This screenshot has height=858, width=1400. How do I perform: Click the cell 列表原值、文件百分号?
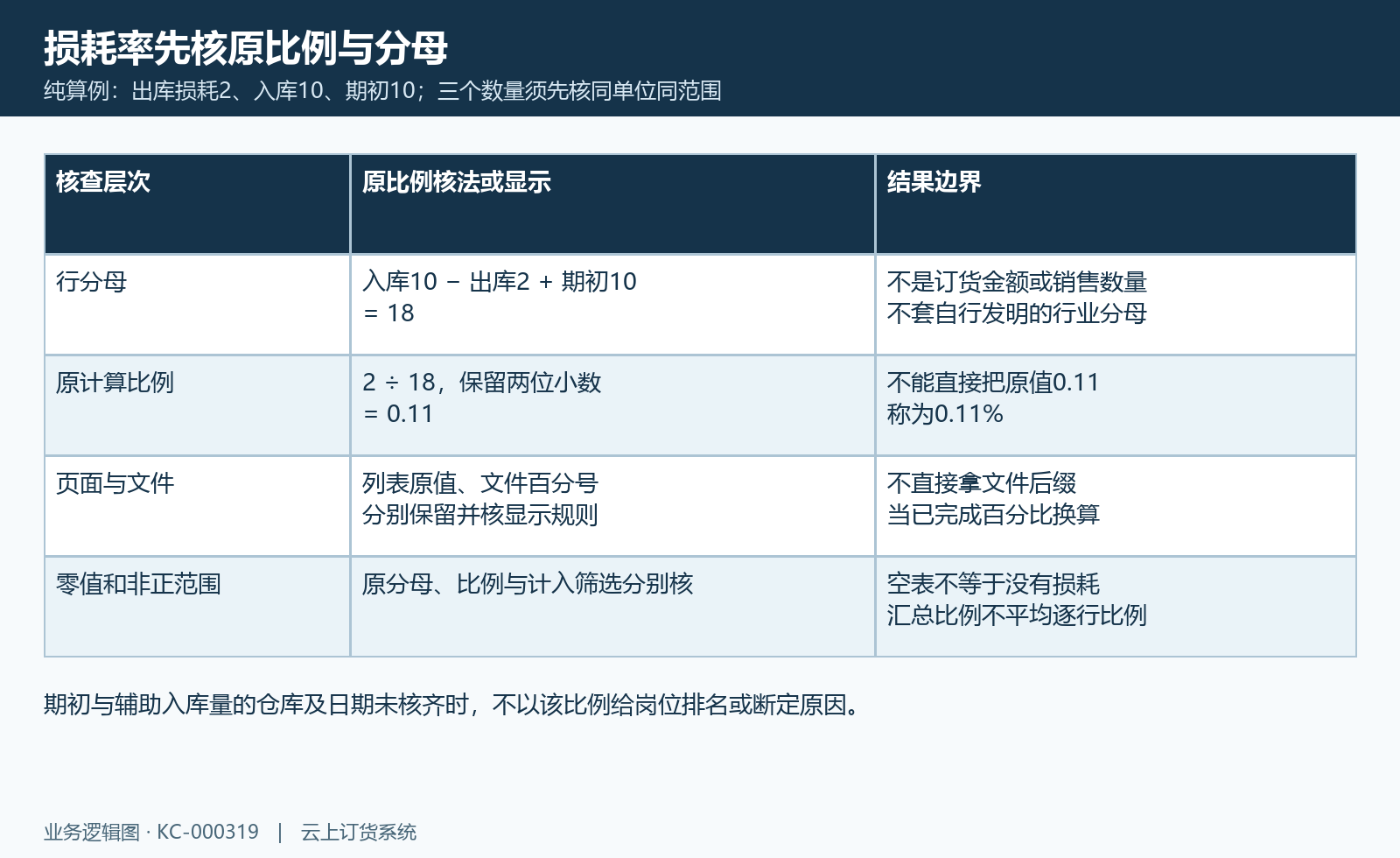click(x=612, y=506)
